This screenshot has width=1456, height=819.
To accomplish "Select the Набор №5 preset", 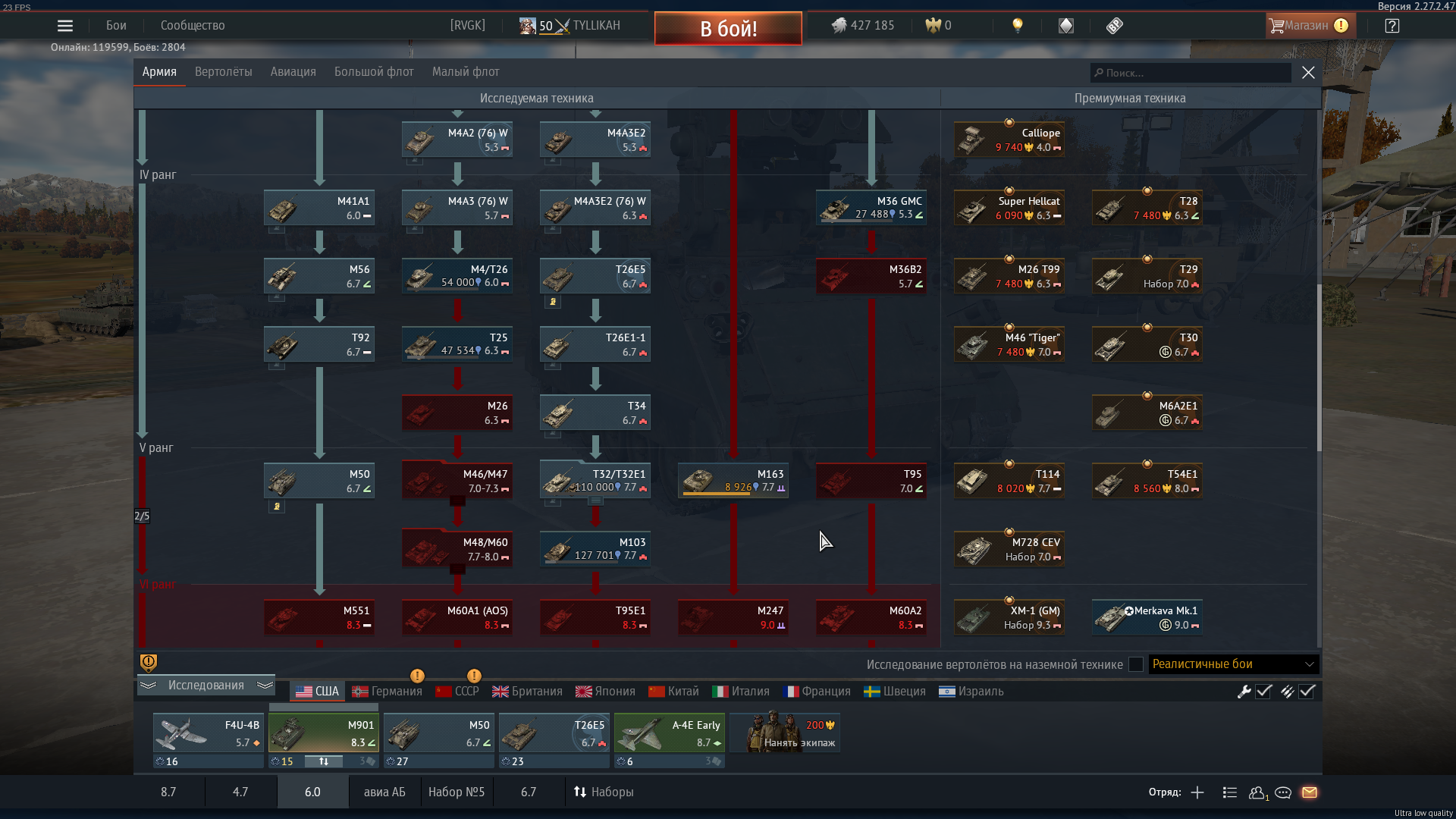I will (457, 792).
